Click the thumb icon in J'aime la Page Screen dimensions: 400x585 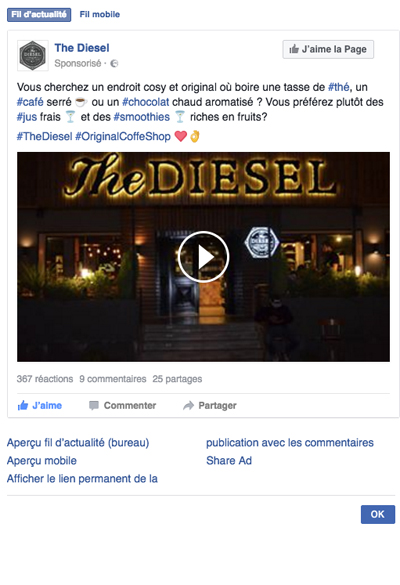(294, 49)
